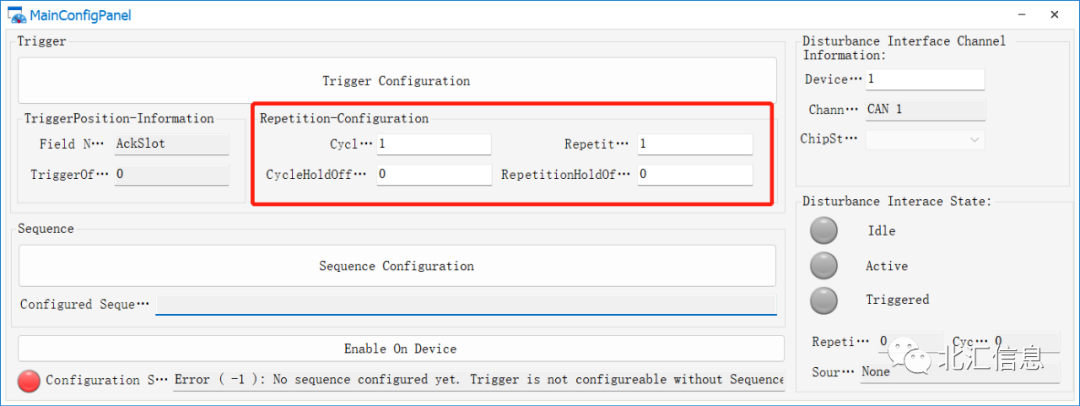Viewport: 1080px width, 406px height.
Task: Click the Cycles input field
Action: 433,144
